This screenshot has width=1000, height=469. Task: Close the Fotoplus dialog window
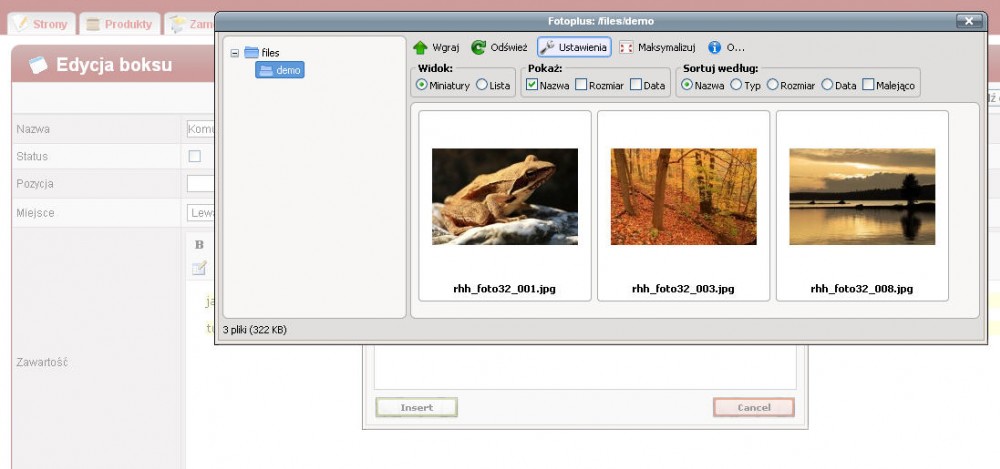click(969, 21)
